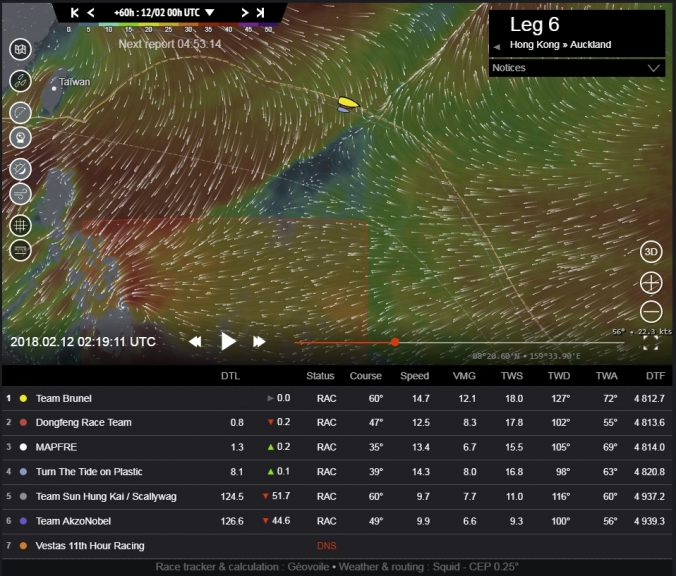The height and width of the screenshot is (576, 676).
Task: Zoom in on the map
Action: click(651, 283)
